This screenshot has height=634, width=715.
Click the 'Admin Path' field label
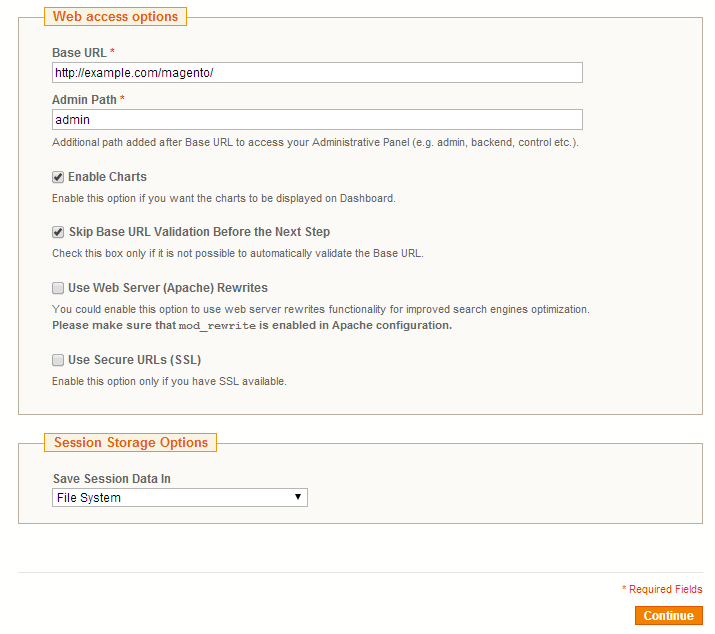click(84, 100)
